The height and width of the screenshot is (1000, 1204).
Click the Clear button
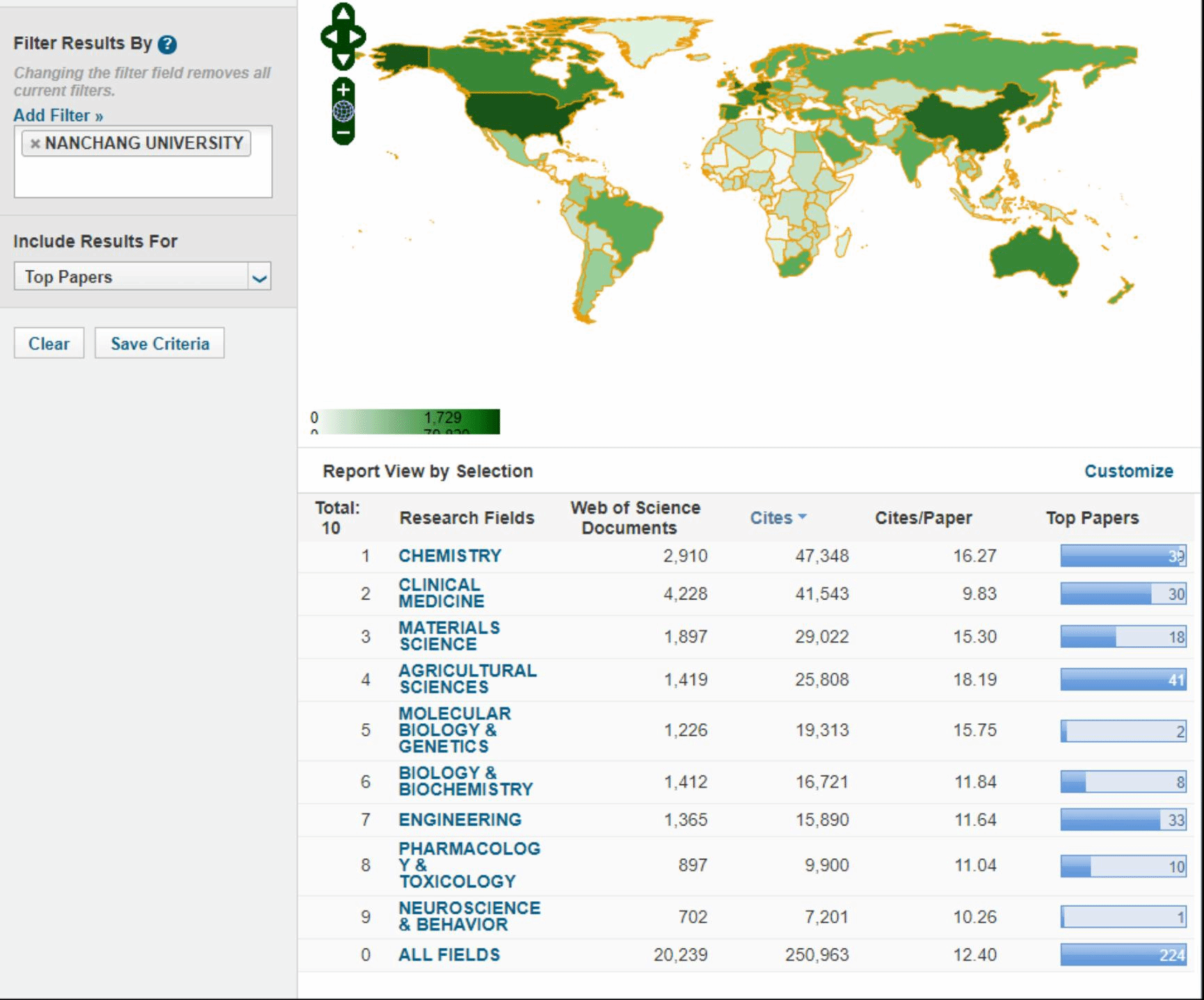pyautogui.click(x=49, y=344)
